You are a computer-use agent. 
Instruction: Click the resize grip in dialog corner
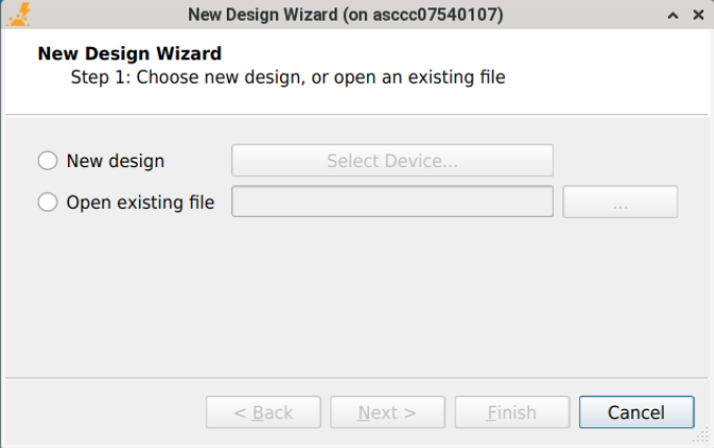point(703,438)
